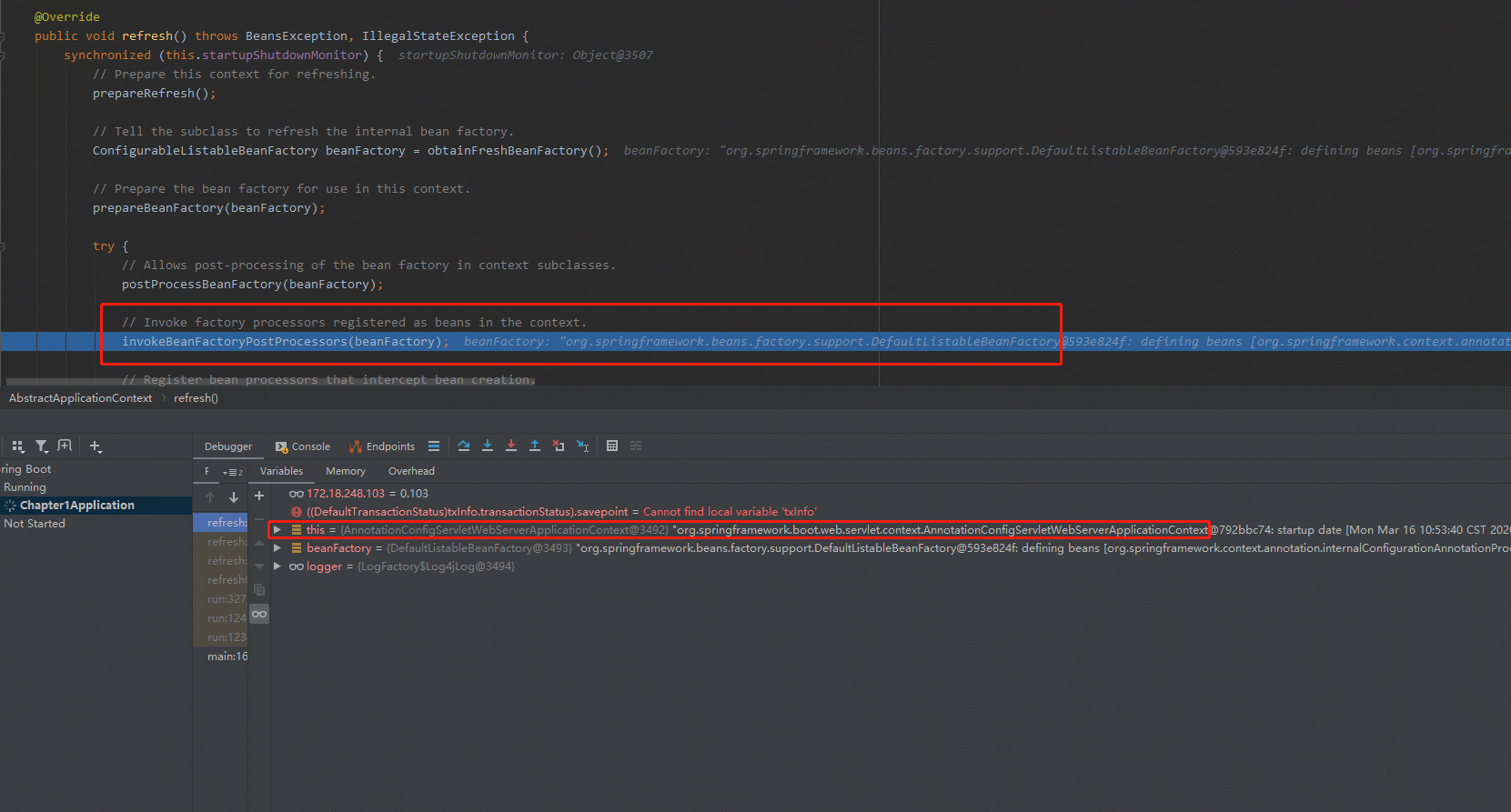Click the Step Out icon
This screenshot has height=812, width=1511.
point(535,446)
